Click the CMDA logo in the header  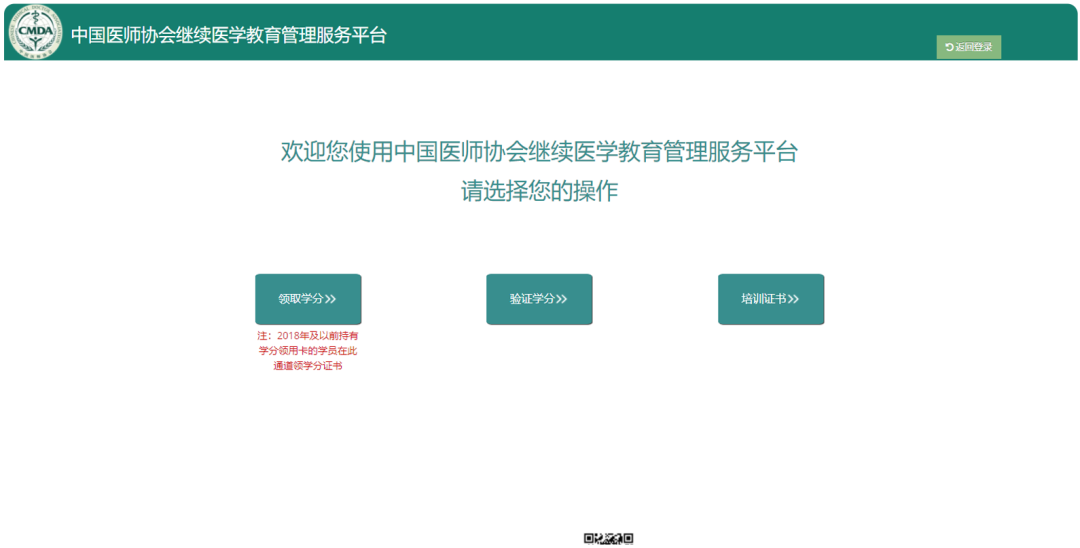(34, 32)
